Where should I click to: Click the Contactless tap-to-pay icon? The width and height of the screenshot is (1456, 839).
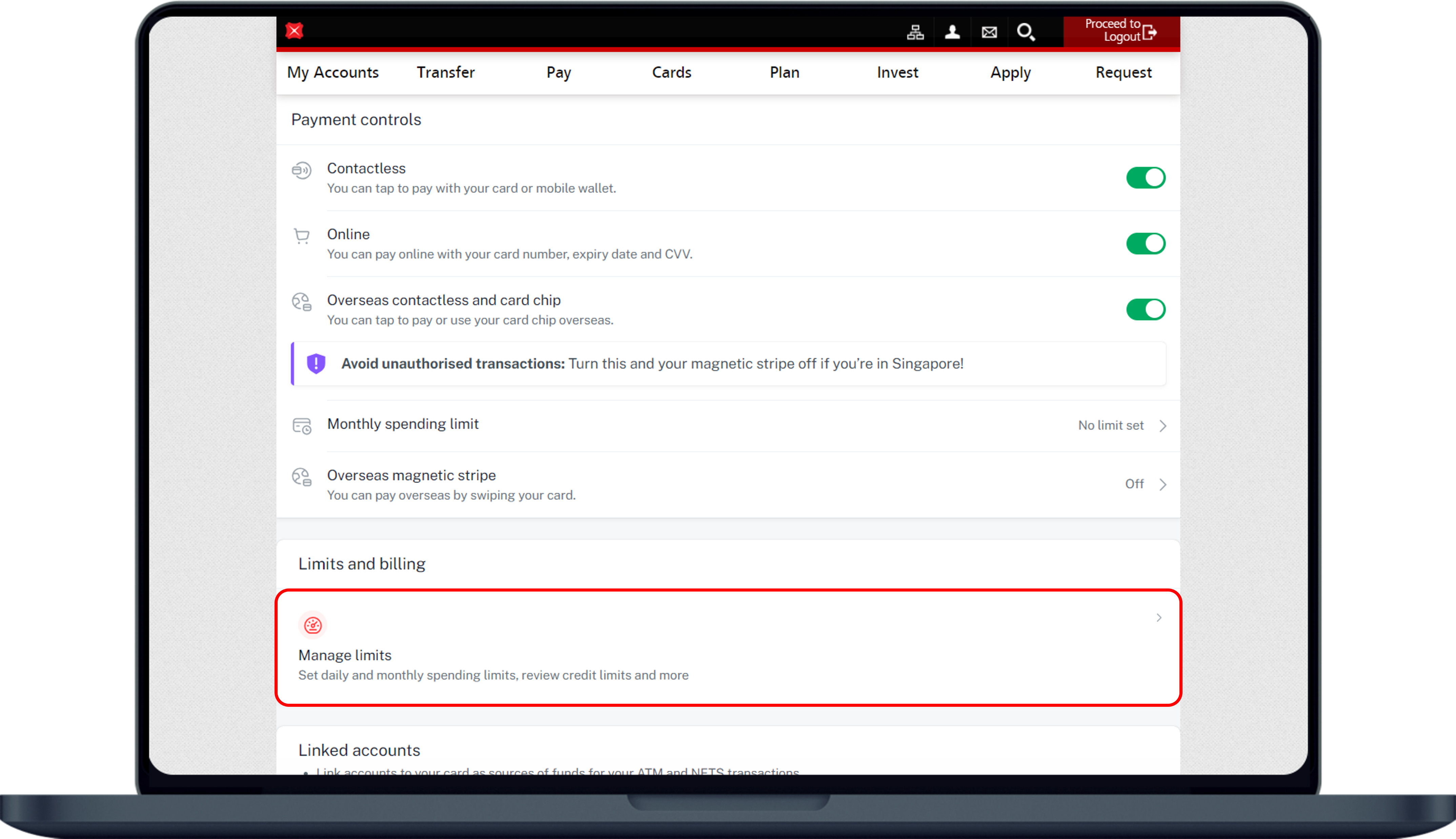(x=301, y=171)
